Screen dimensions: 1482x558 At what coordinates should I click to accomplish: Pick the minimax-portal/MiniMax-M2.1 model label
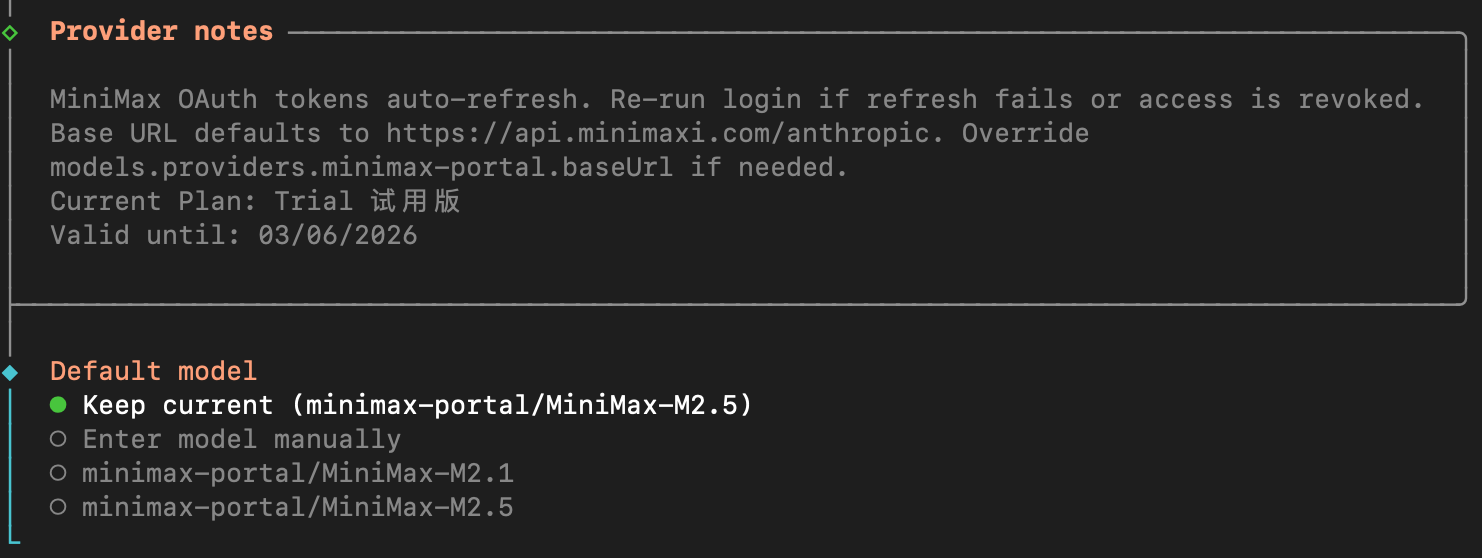(x=297, y=473)
